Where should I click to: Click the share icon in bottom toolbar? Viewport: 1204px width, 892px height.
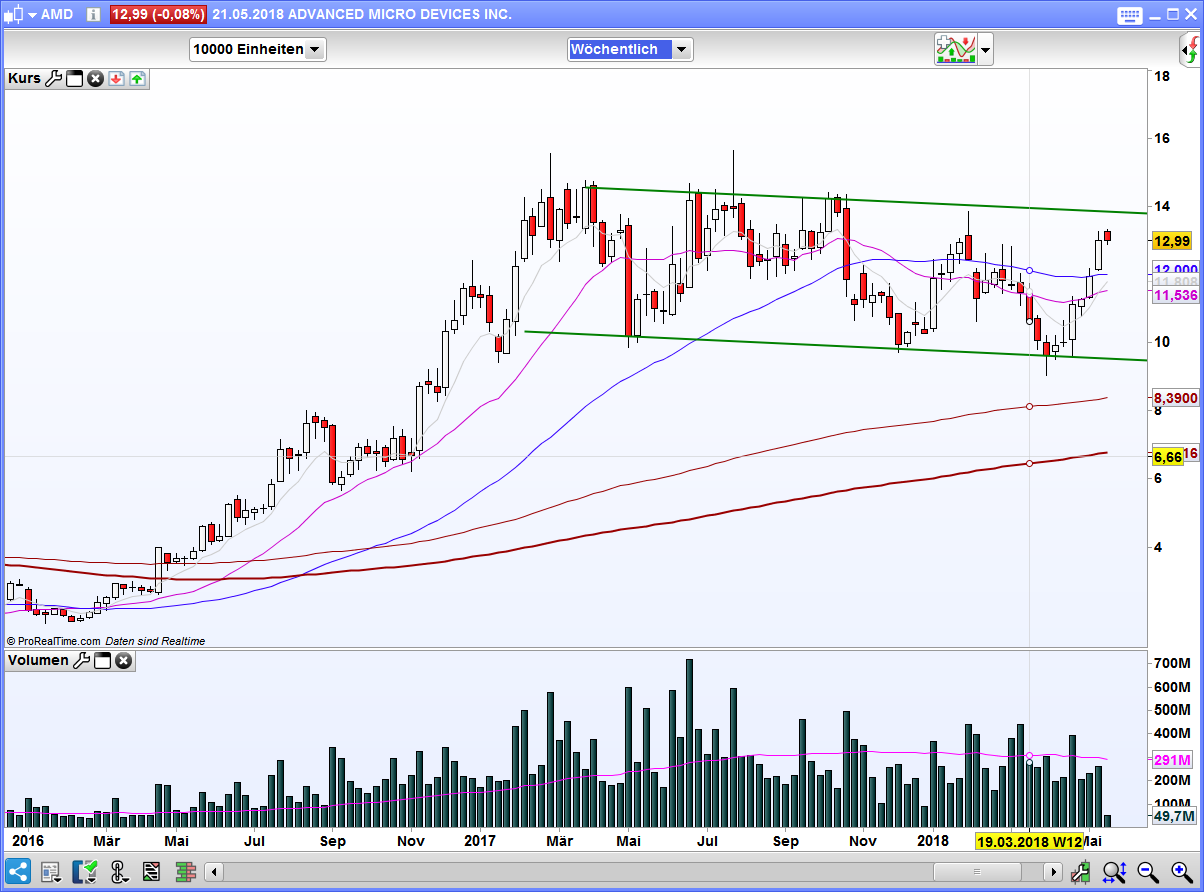point(18,871)
